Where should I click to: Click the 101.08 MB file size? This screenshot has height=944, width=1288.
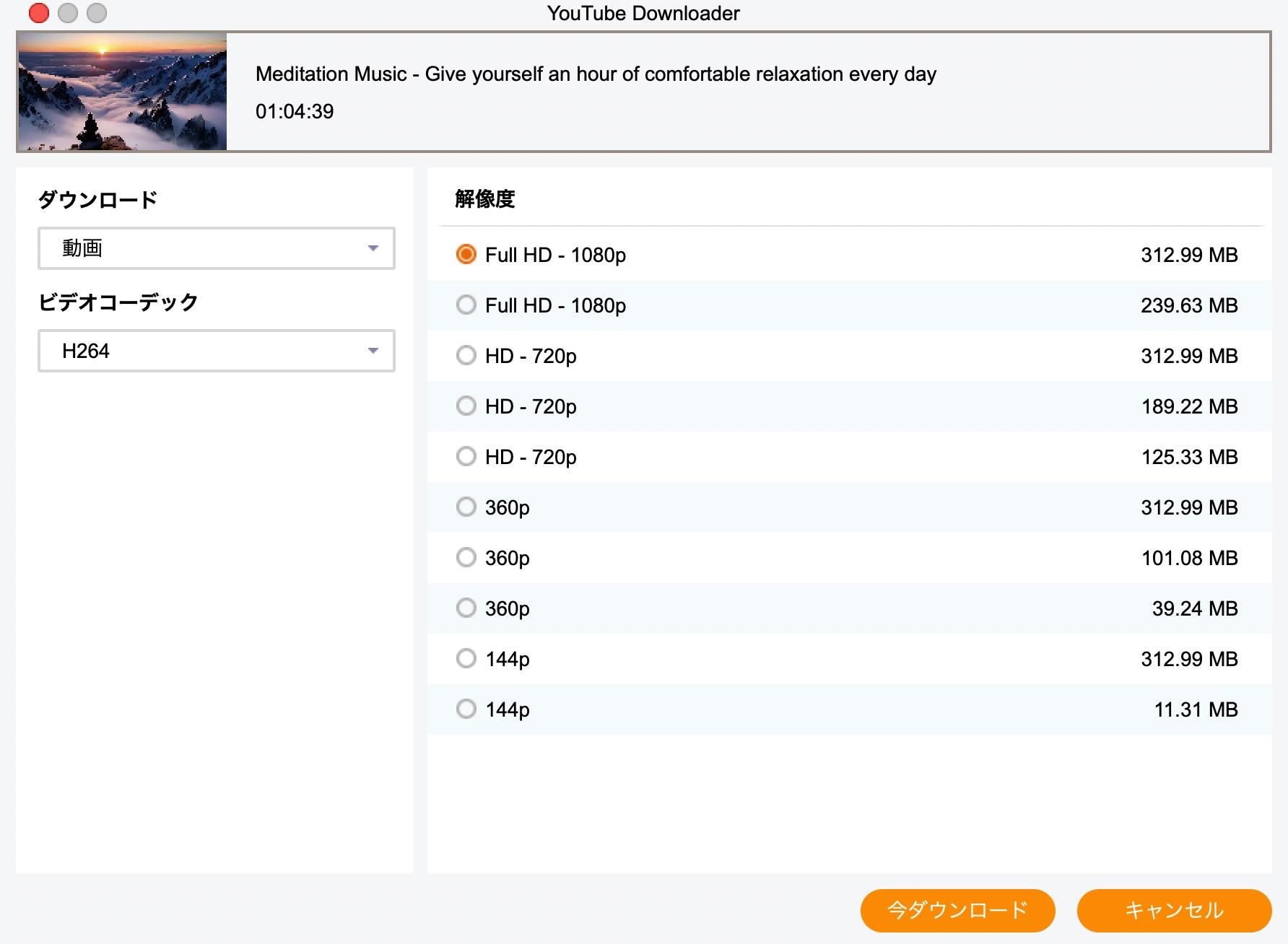[x=1189, y=558]
